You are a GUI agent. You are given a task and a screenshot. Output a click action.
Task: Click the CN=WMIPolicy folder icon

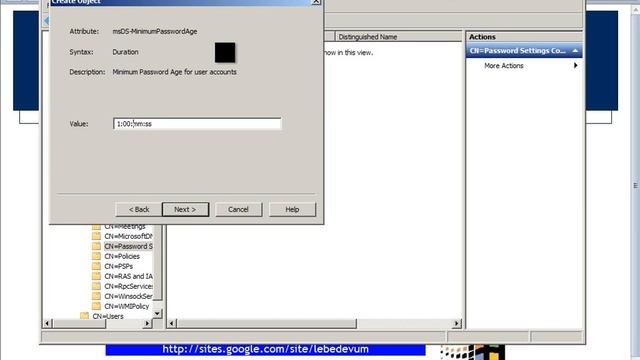coord(96,306)
